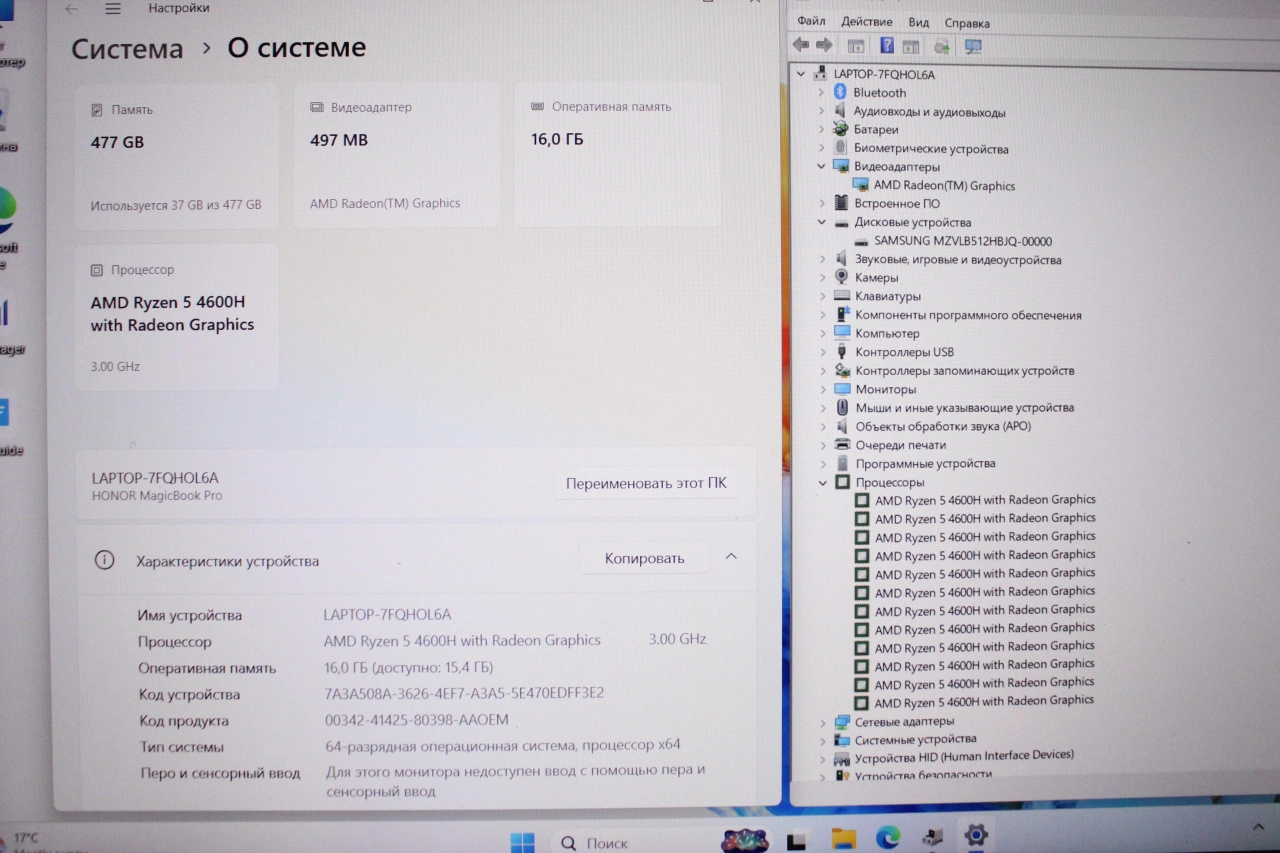
Task: Open the Действие menu
Action: (867, 22)
